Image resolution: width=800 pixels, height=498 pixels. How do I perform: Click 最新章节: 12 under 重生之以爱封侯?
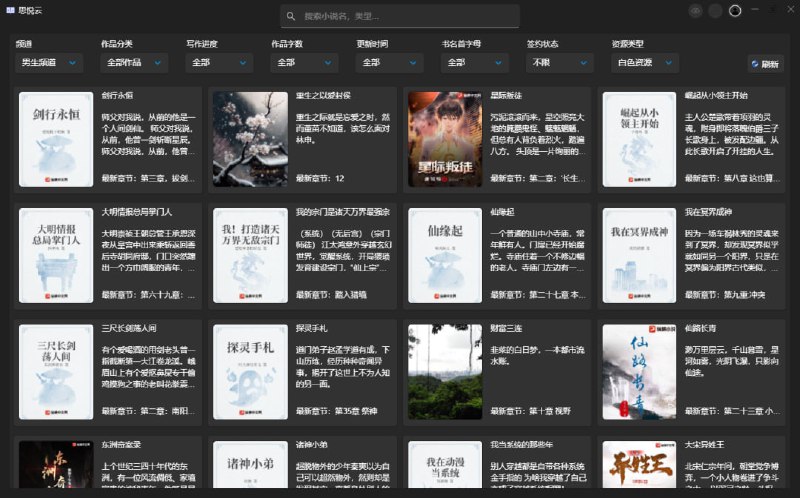click(x=320, y=178)
